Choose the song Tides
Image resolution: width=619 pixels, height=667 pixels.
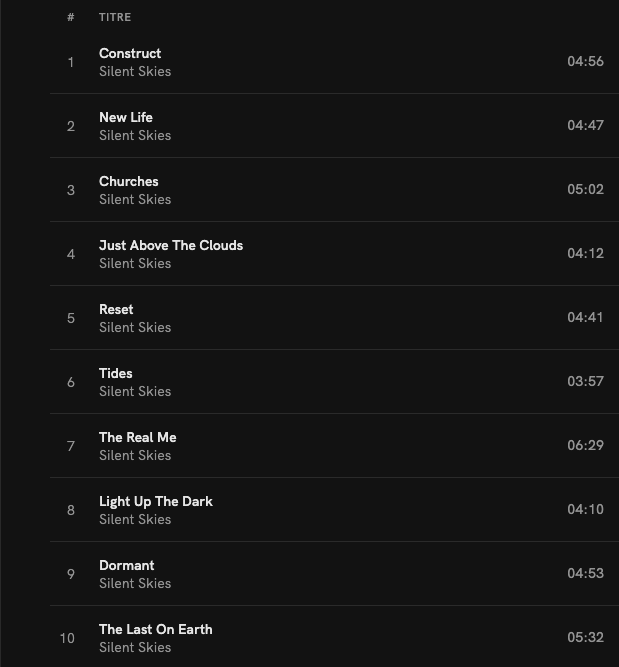click(x=116, y=373)
